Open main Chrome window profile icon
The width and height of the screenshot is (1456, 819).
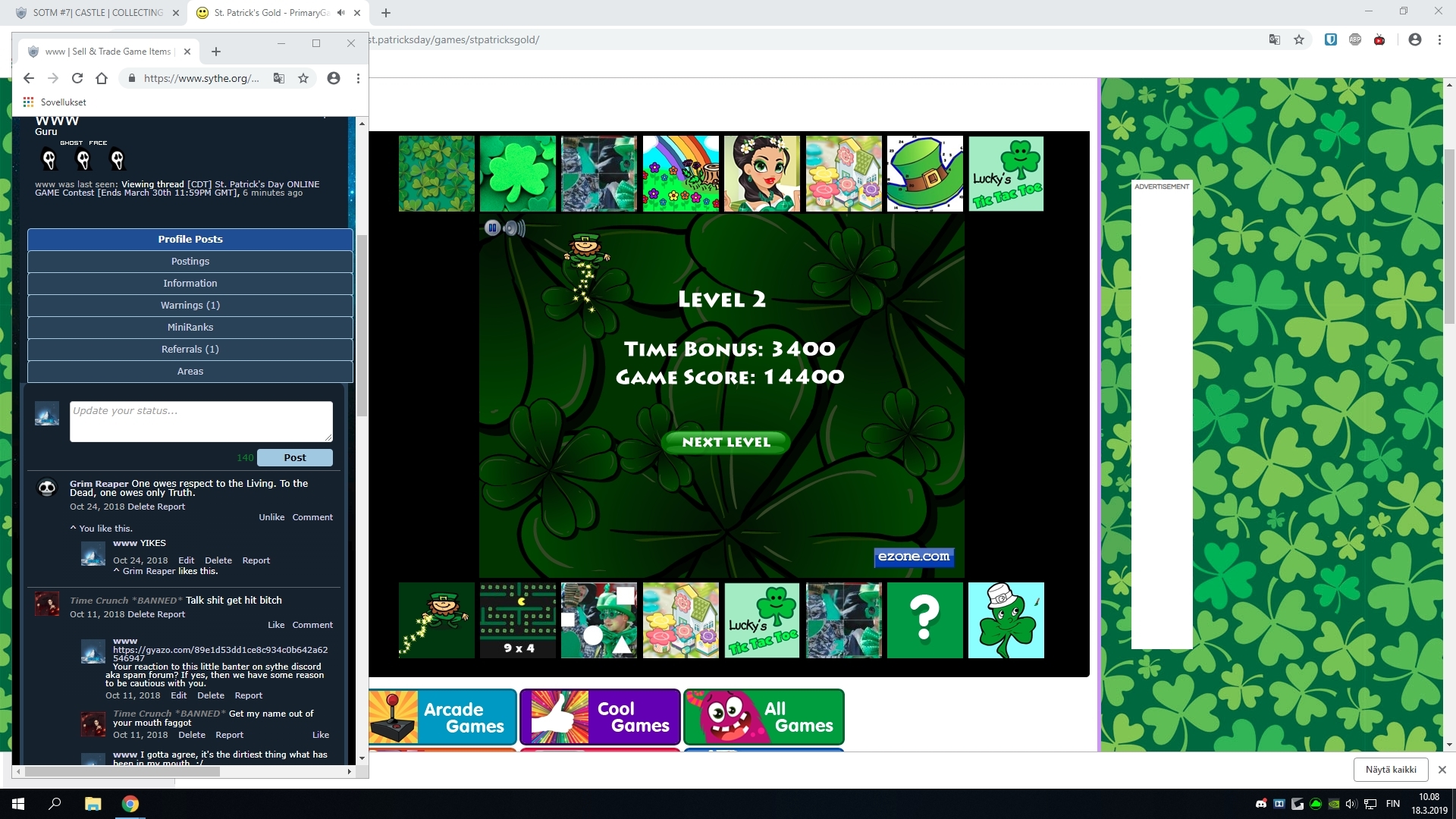(1415, 39)
